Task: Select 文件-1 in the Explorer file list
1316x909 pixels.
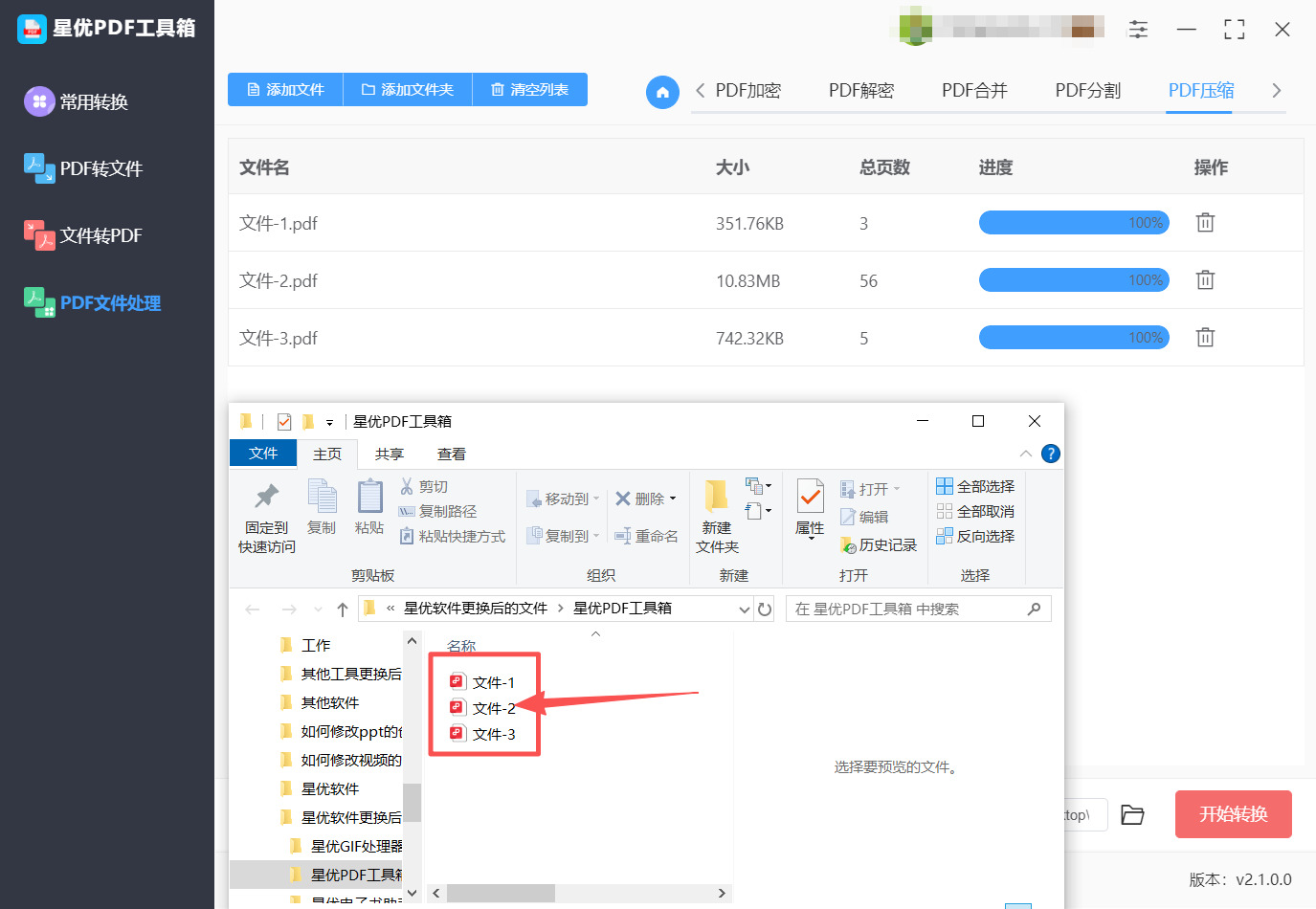Action: pyautogui.click(x=482, y=682)
